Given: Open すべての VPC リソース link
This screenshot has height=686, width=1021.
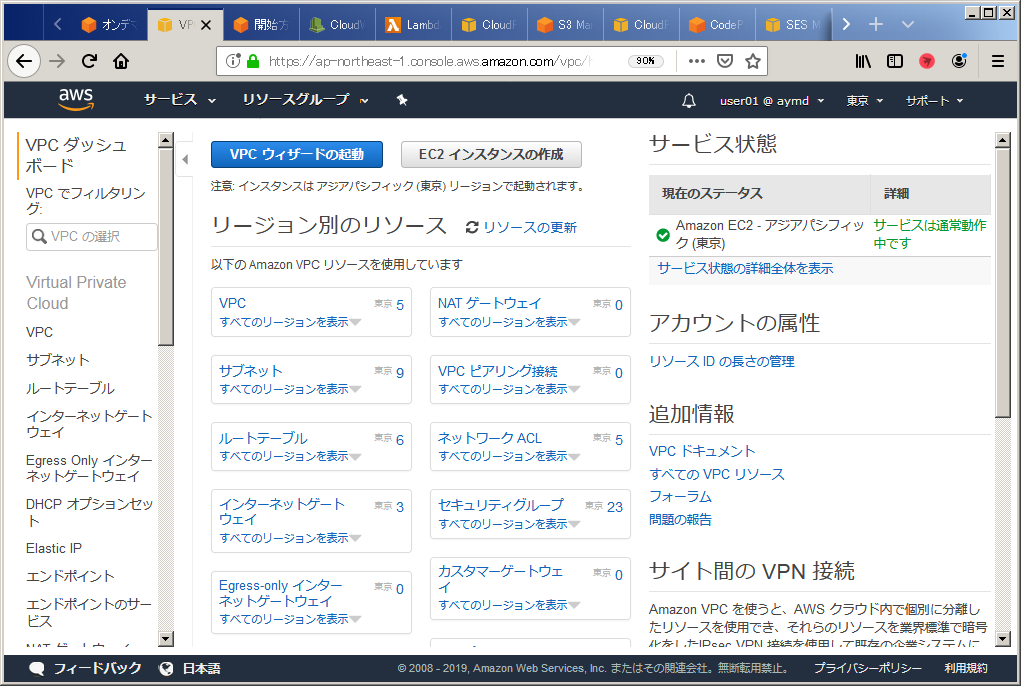Looking at the screenshot, I should click(717, 474).
